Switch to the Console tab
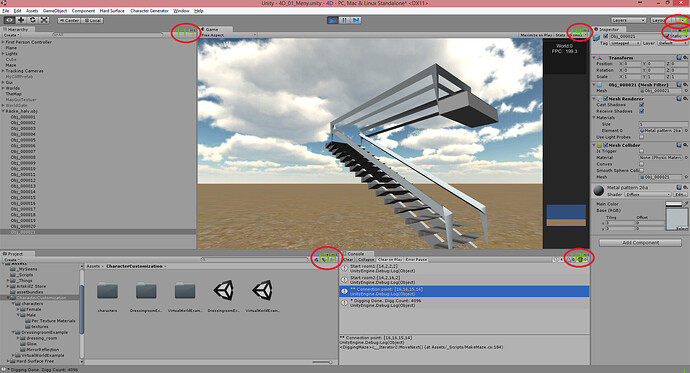690x373 pixels. click(x=356, y=254)
